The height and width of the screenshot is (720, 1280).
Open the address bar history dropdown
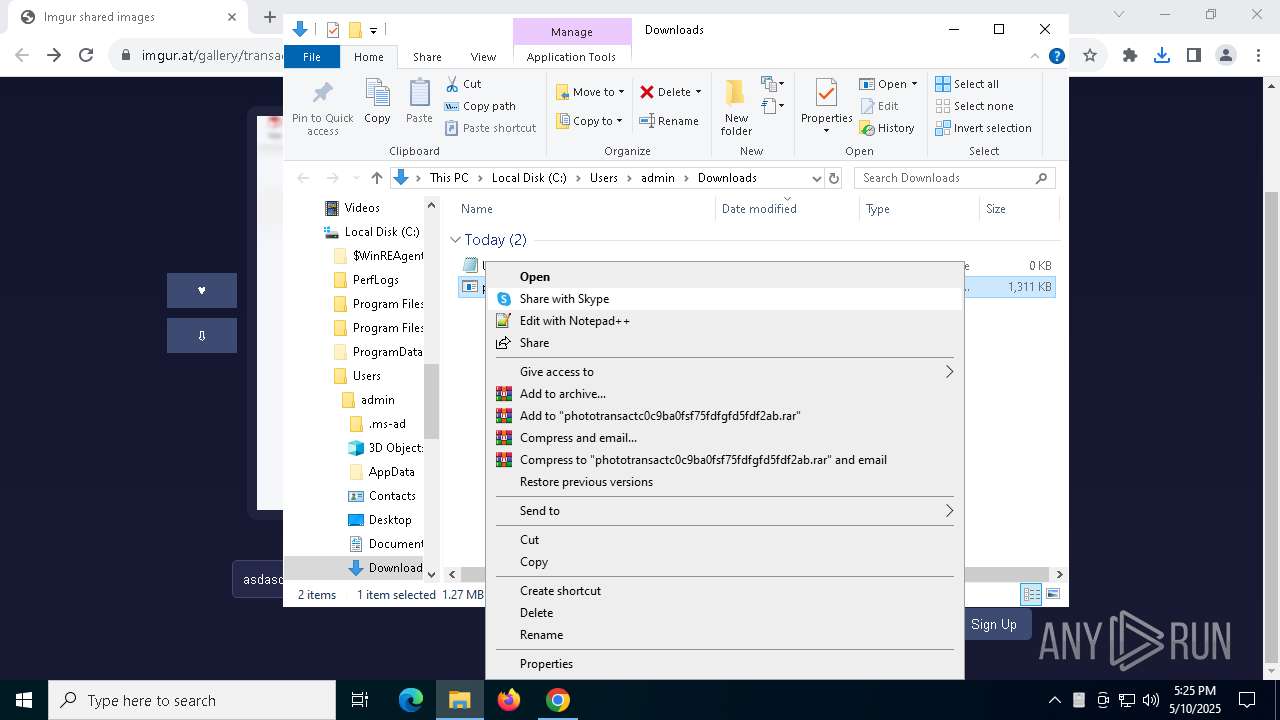point(816,178)
